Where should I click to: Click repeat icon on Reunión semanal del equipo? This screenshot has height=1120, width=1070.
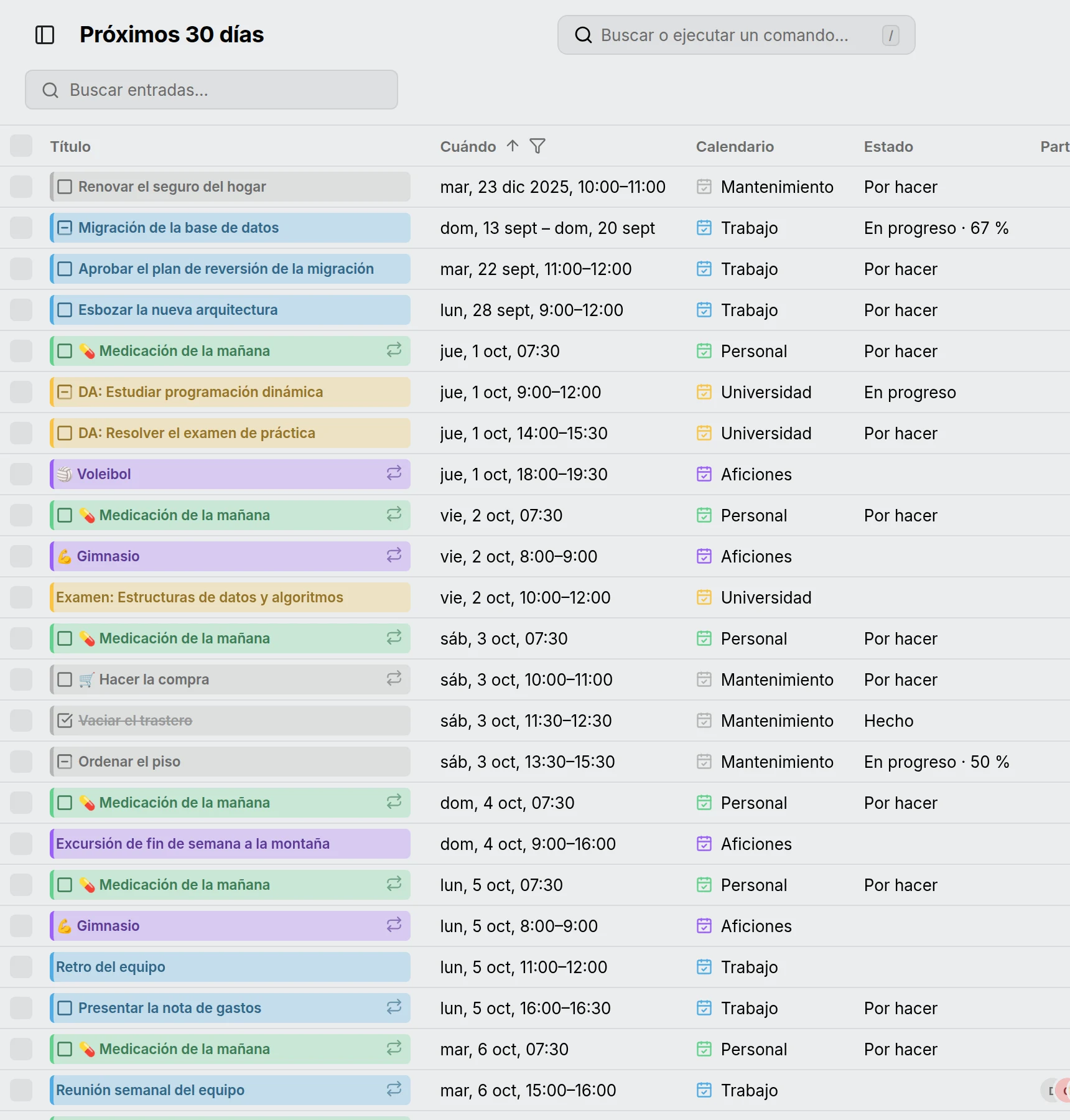click(x=394, y=1090)
